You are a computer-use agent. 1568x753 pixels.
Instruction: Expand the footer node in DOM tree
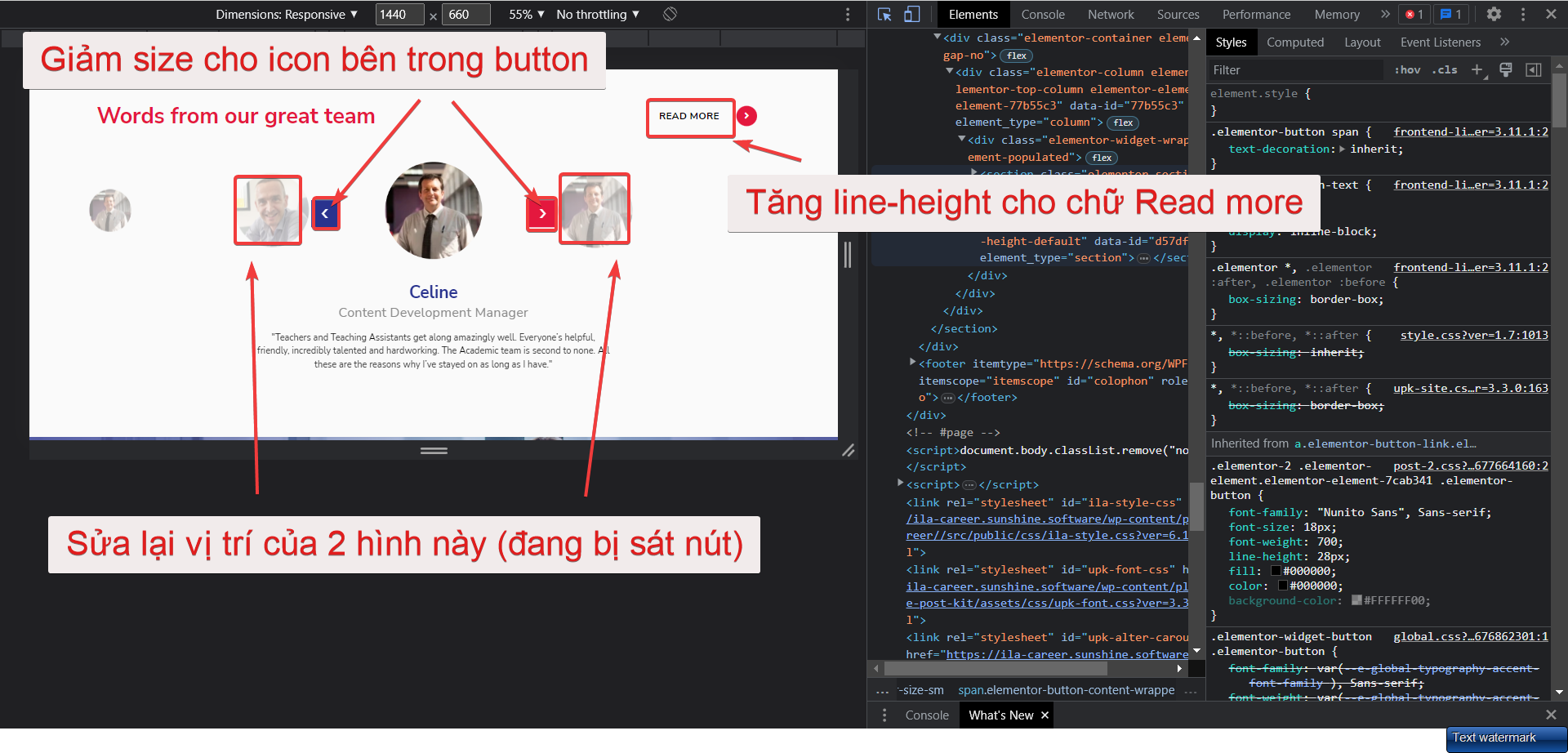(912, 363)
